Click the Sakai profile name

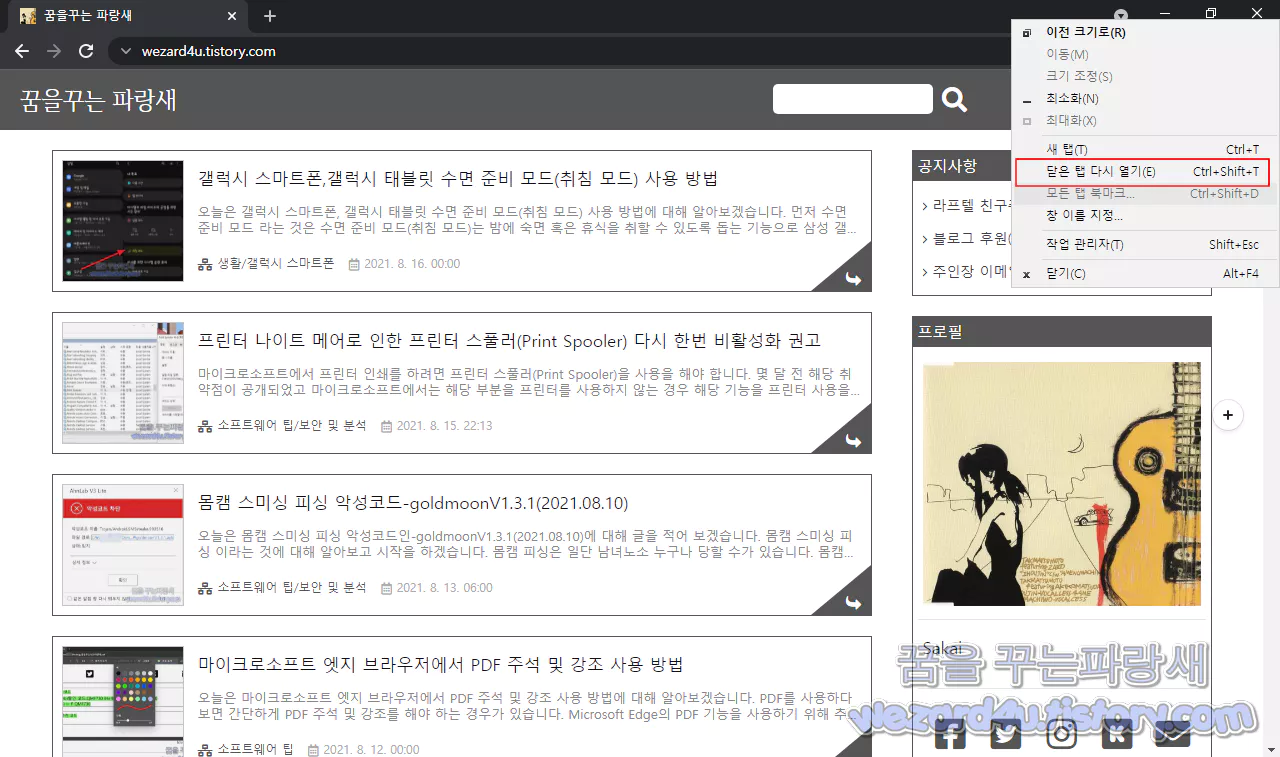(x=941, y=648)
